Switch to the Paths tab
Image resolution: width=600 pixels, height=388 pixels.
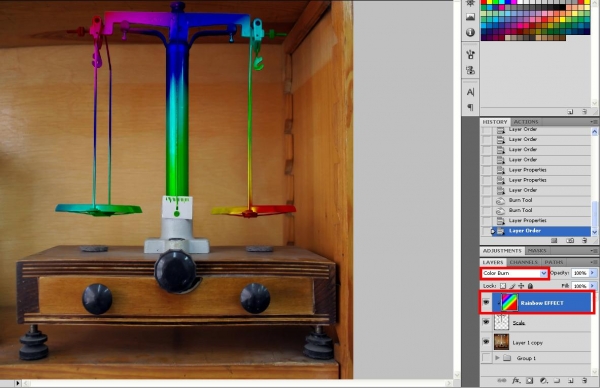(554, 262)
